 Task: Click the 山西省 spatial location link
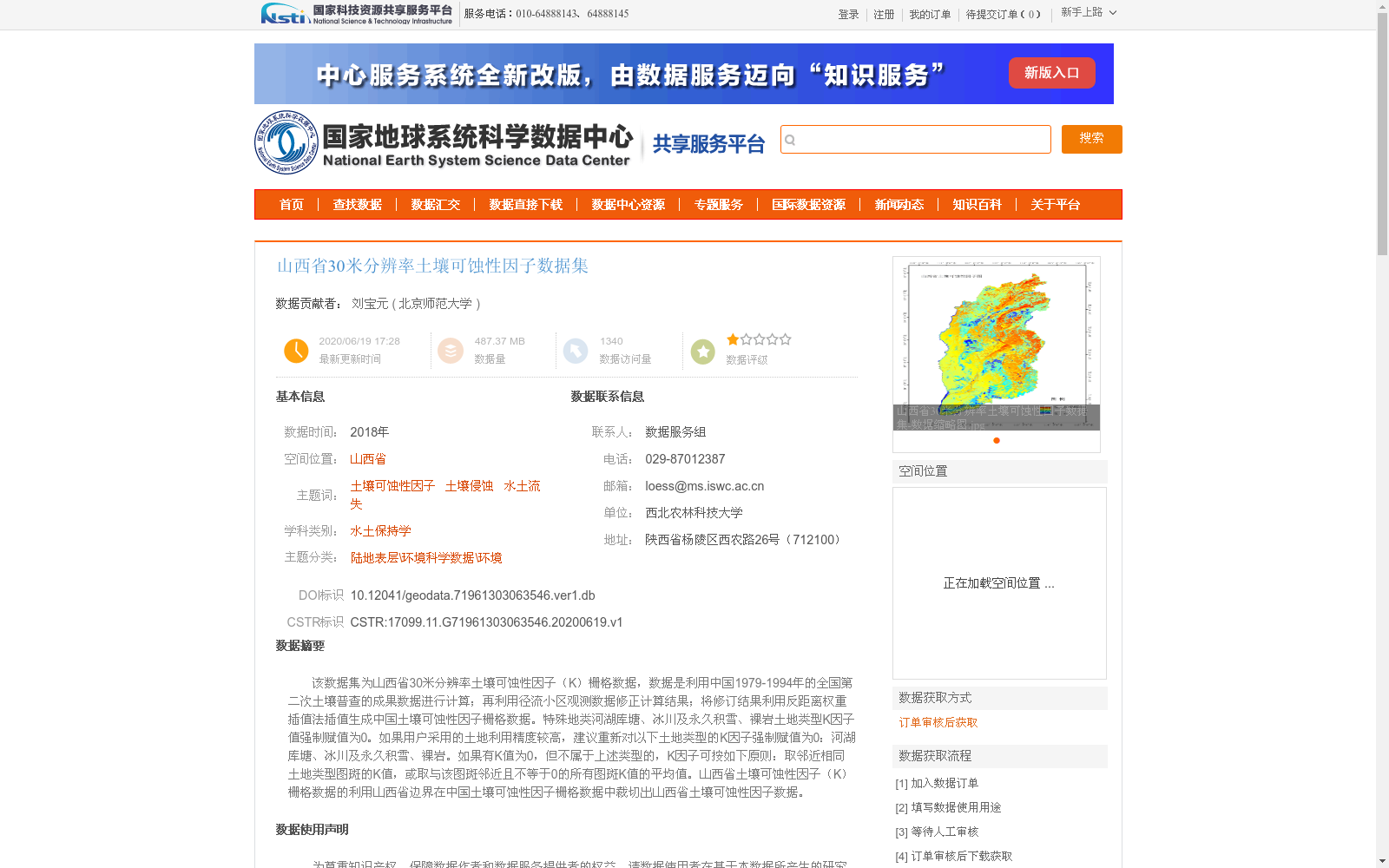pos(368,459)
